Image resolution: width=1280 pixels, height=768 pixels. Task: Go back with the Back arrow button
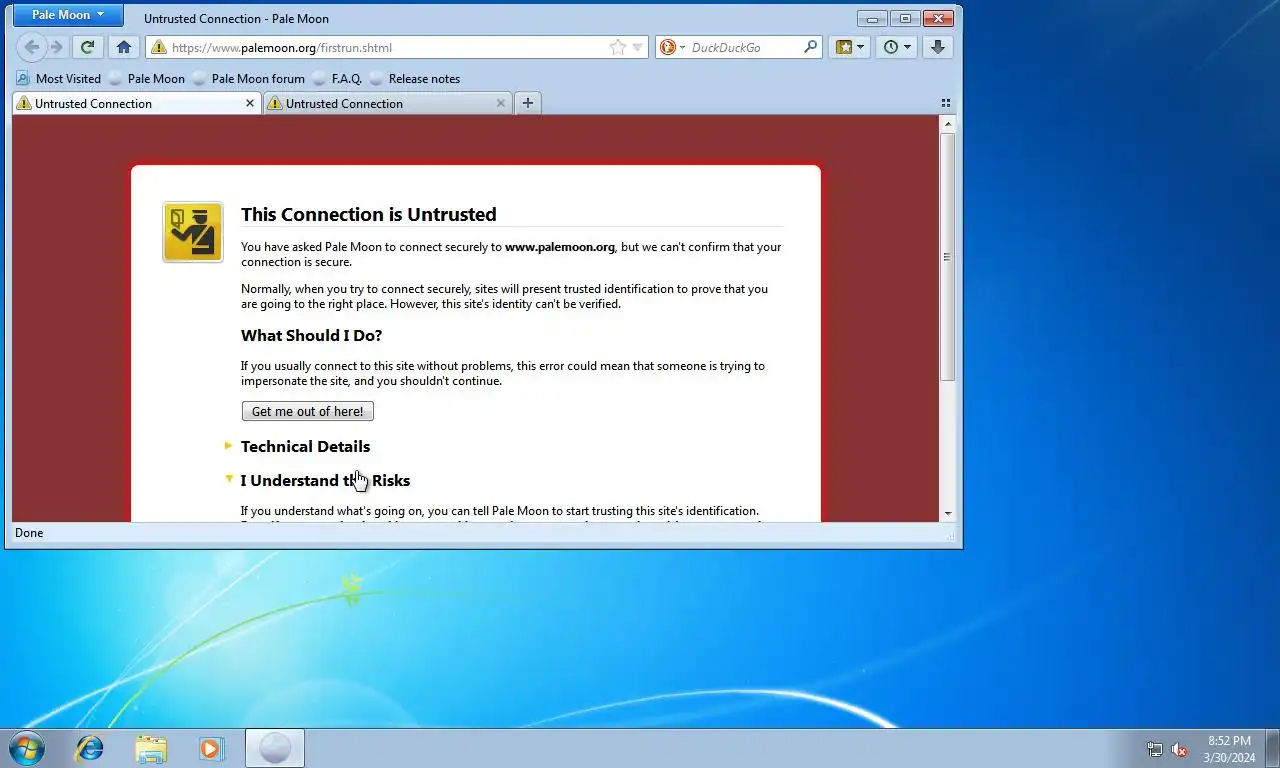pos(31,47)
